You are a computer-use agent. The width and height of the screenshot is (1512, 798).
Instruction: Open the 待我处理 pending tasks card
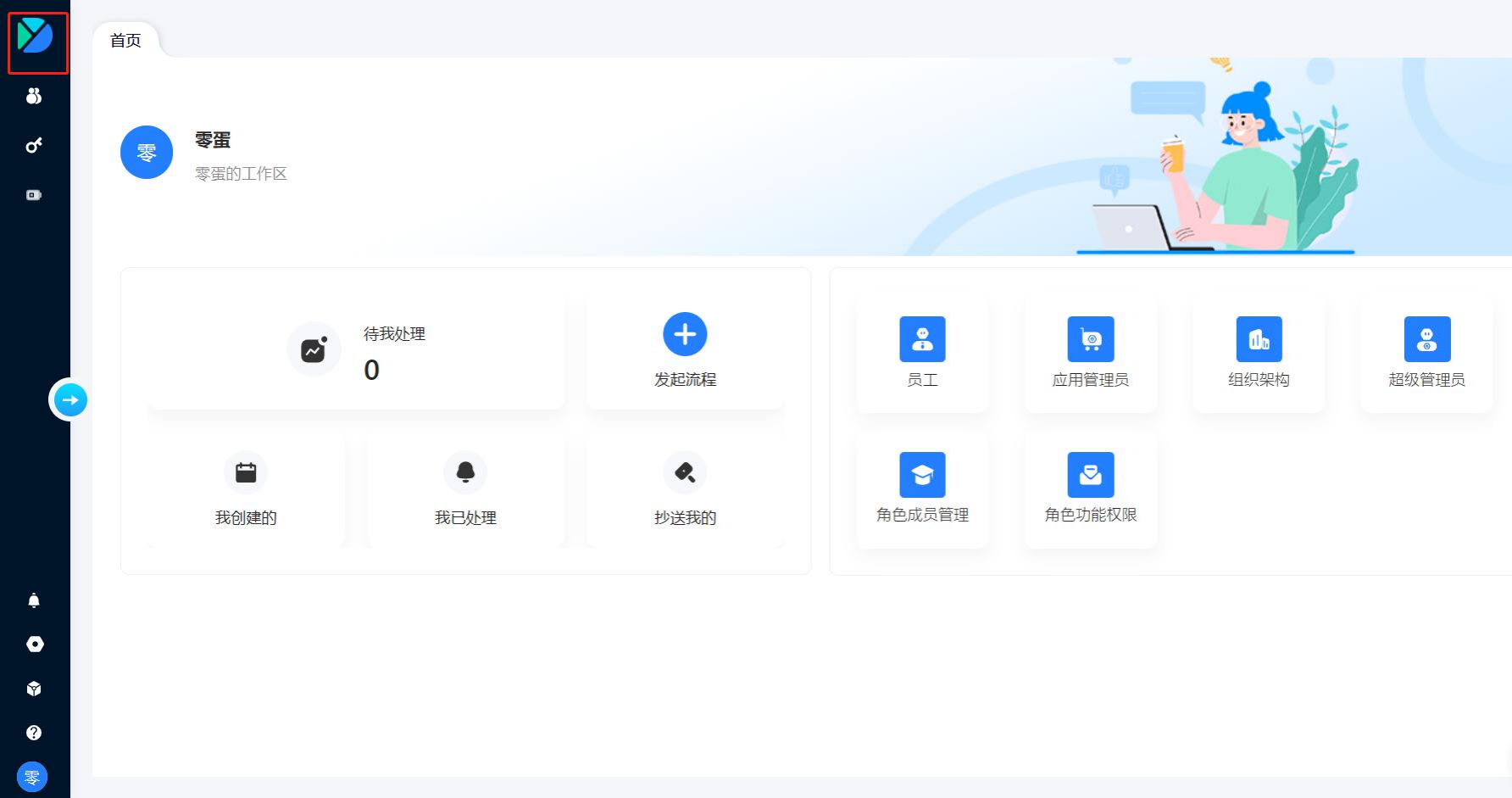click(x=356, y=353)
